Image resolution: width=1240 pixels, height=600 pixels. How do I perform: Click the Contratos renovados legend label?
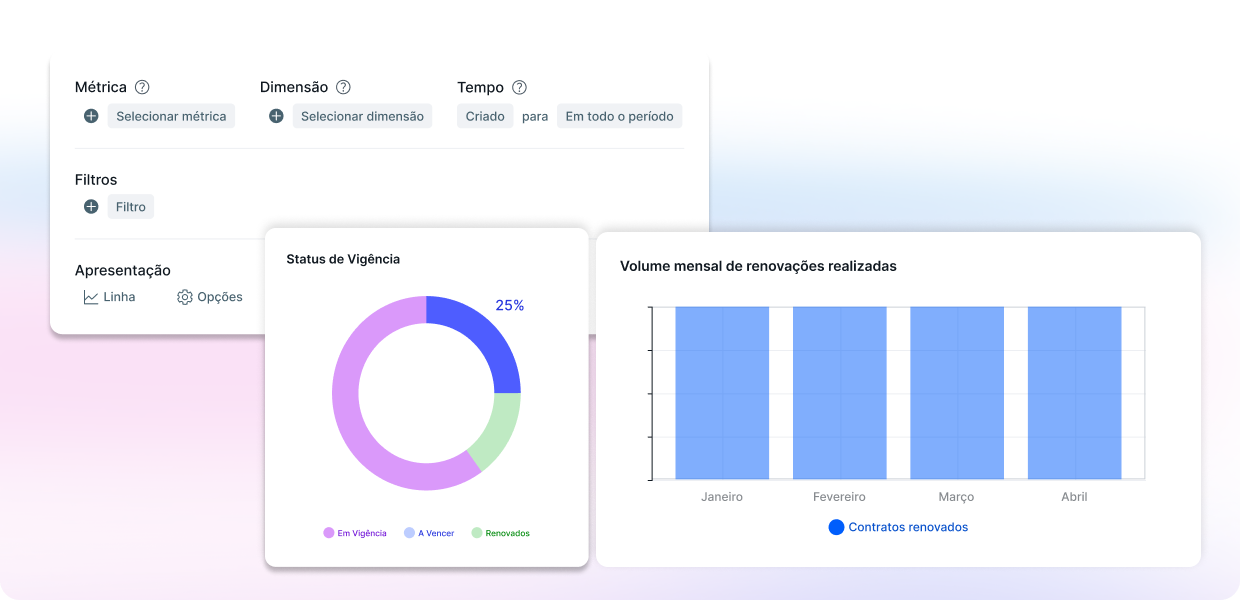tap(907, 527)
